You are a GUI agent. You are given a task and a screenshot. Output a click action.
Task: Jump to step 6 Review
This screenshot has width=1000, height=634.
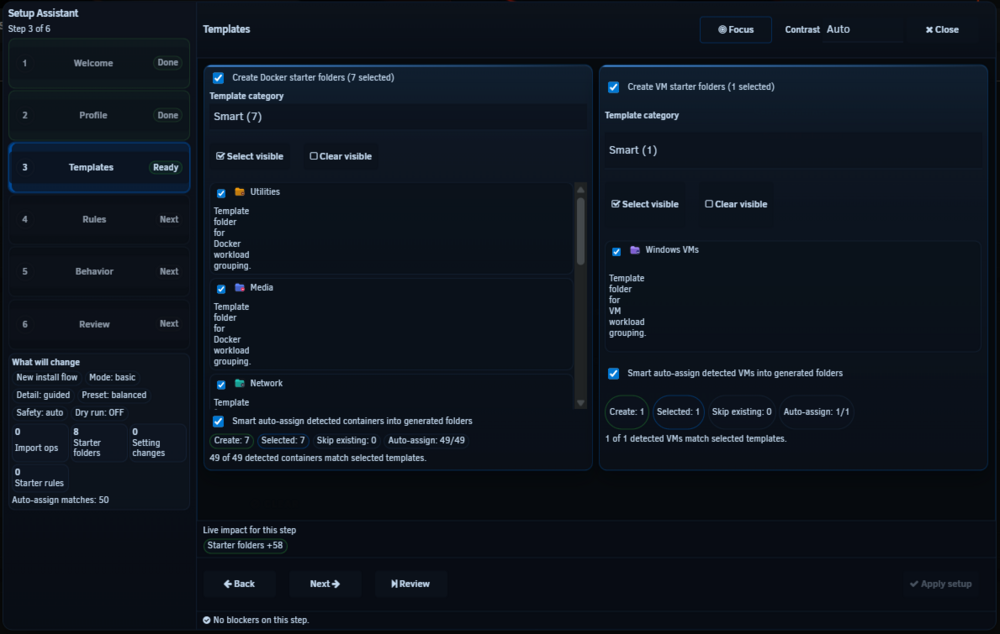[99, 324]
